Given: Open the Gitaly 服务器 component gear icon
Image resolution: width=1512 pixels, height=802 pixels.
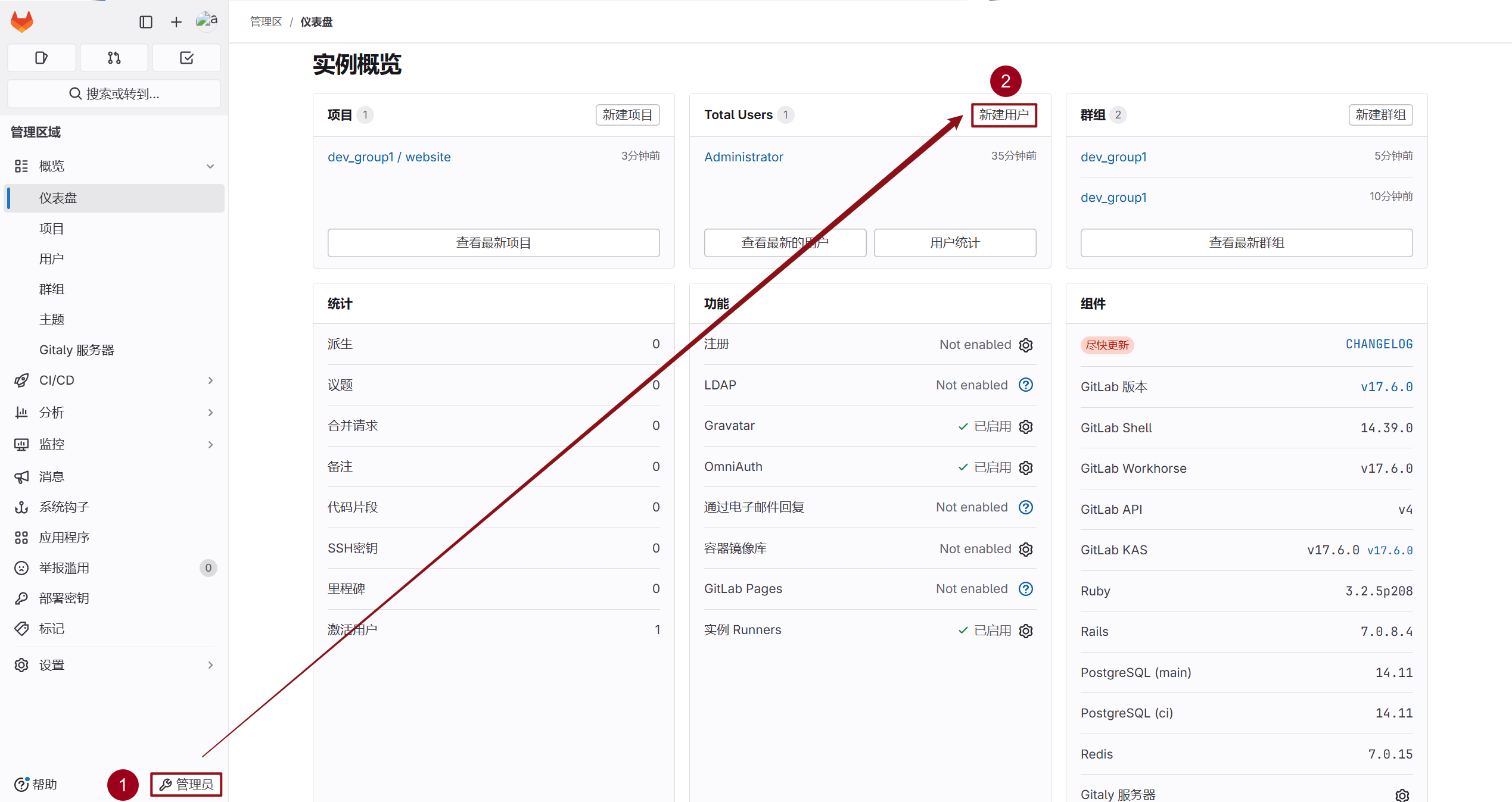Looking at the screenshot, I should 1402,795.
